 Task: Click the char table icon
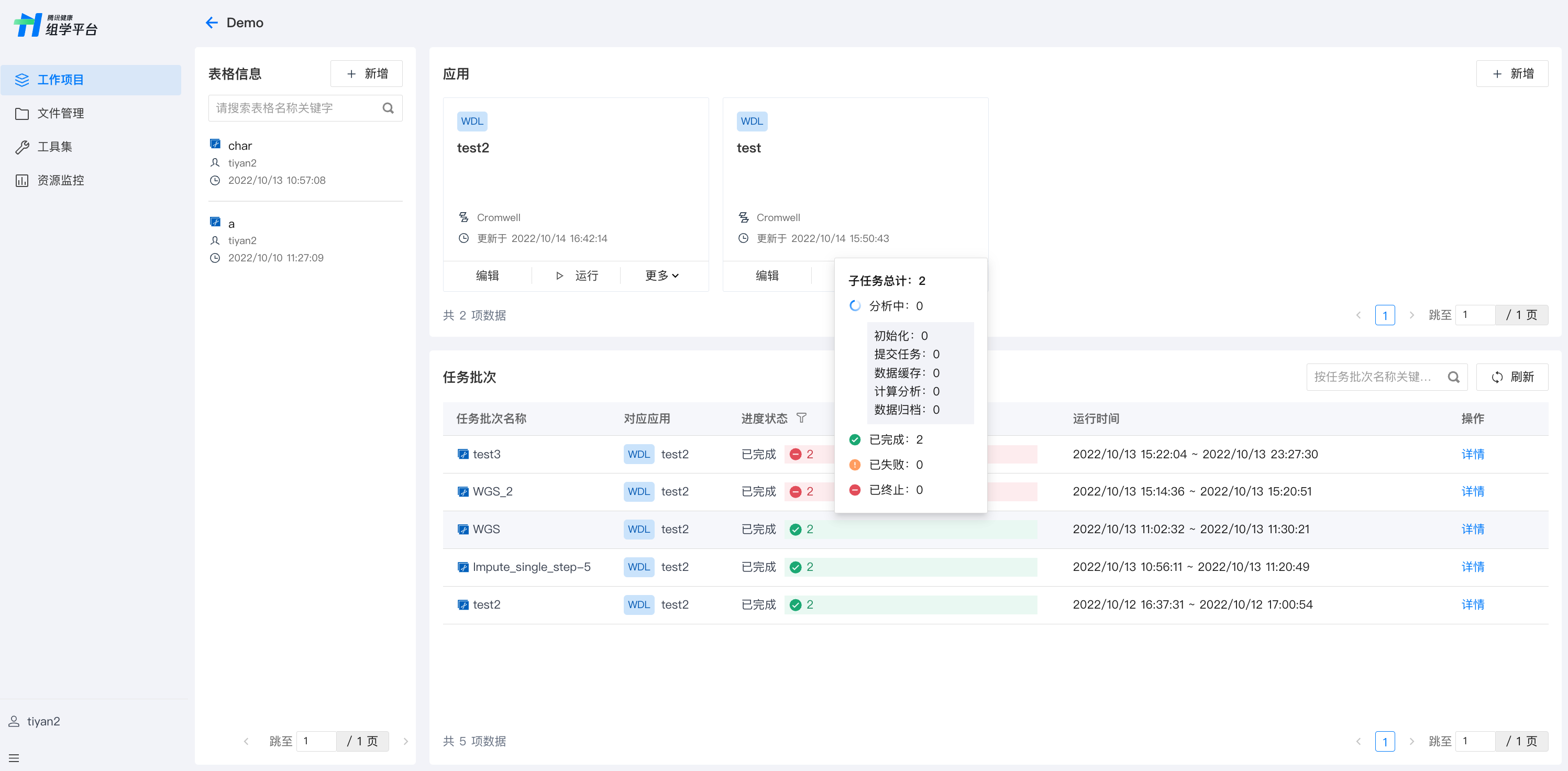[x=215, y=145]
